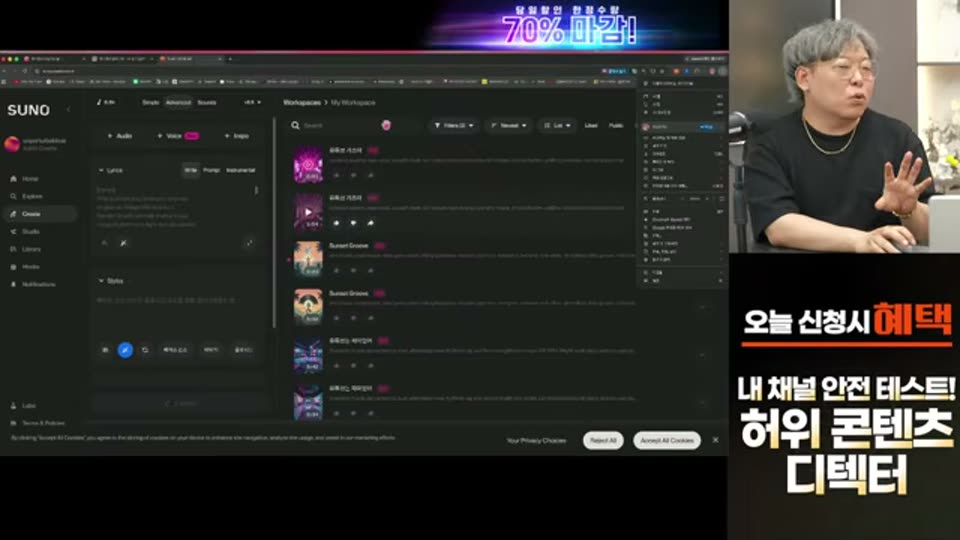The height and width of the screenshot is (540, 960).
Task: Click Reject All cookies
Action: [x=603, y=440]
